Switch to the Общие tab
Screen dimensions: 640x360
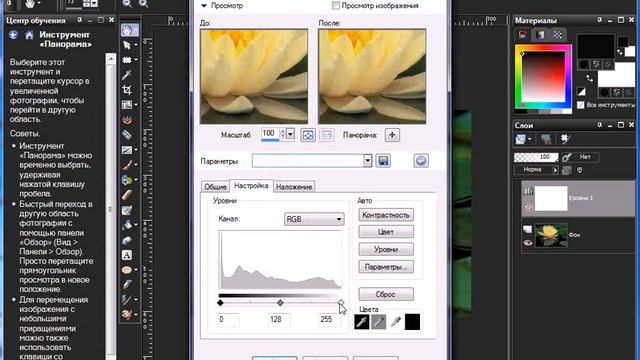(215, 187)
